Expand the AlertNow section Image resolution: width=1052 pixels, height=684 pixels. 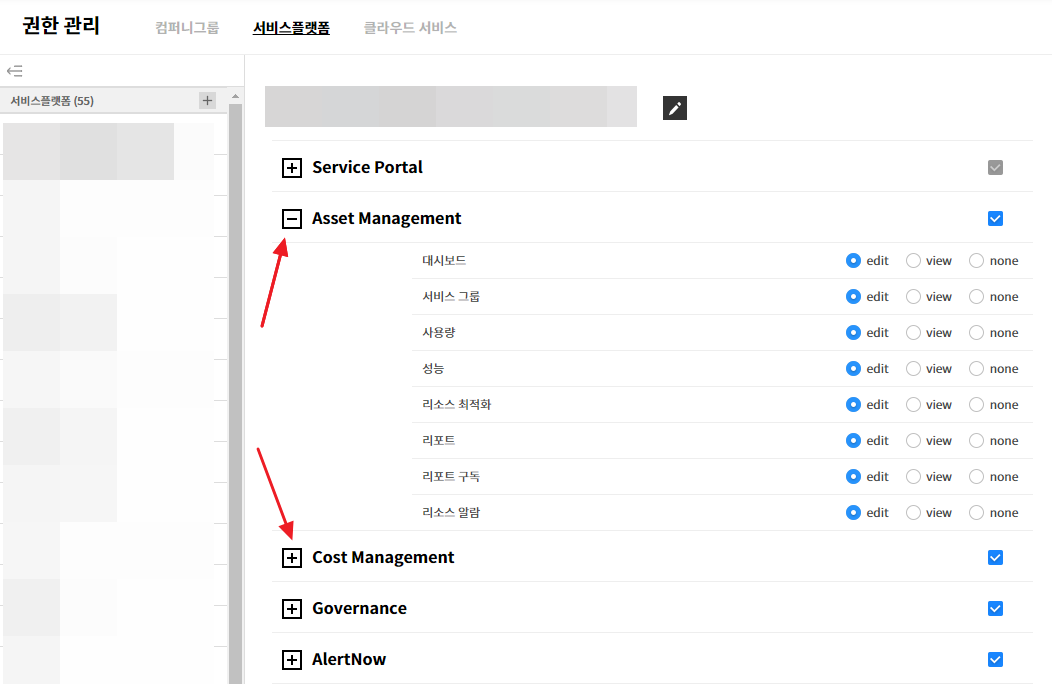click(292, 660)
